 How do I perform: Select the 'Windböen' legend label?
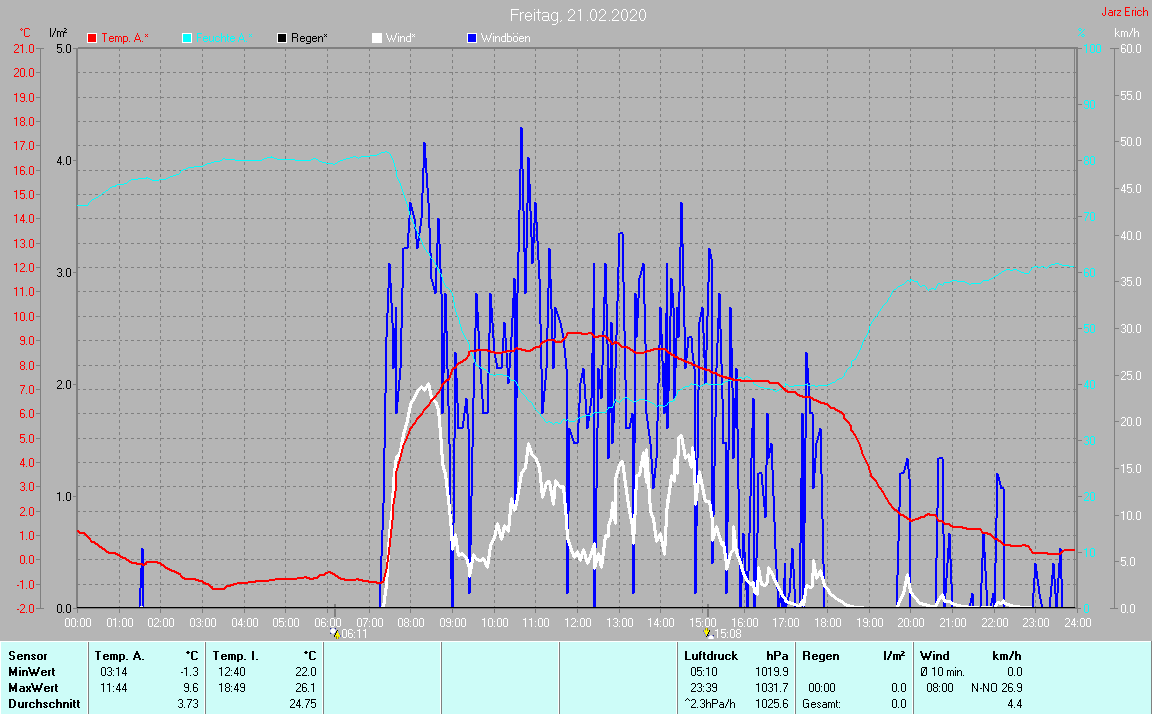click(505, 38)
